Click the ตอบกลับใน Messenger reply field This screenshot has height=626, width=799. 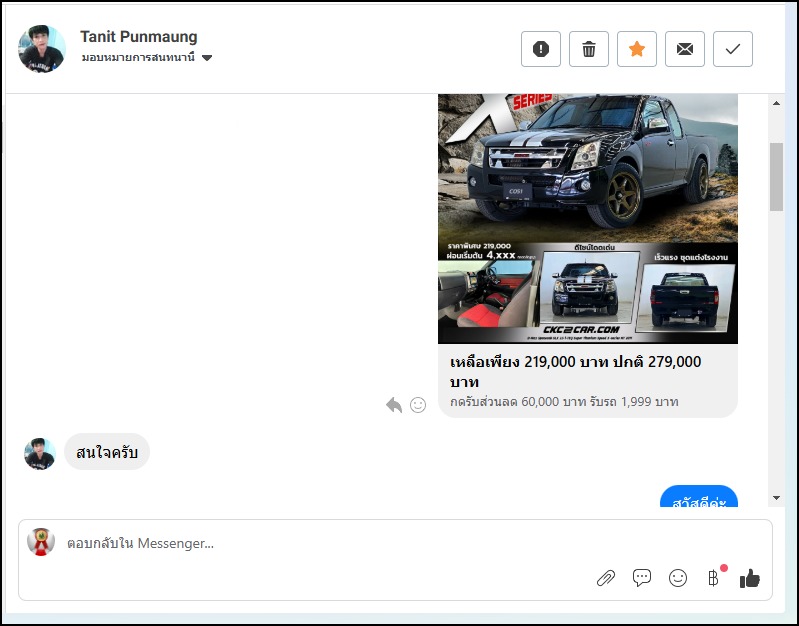(x=300, y=544)
